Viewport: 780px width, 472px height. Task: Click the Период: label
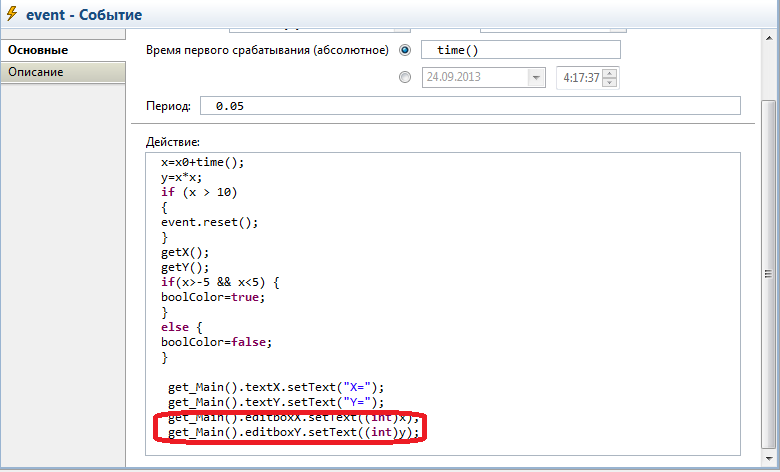tap(168, 106)
